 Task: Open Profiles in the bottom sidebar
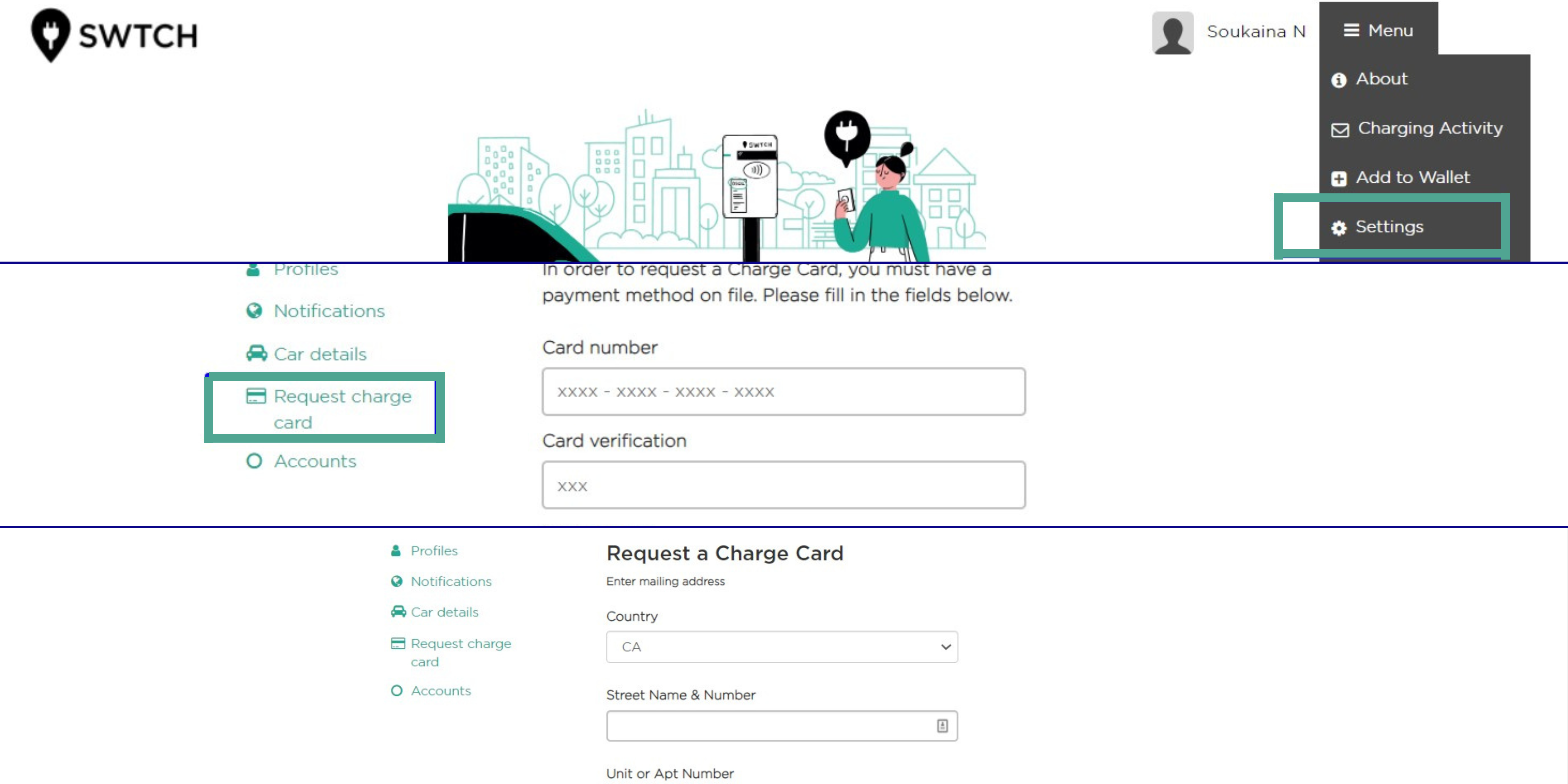click(434, 551)
